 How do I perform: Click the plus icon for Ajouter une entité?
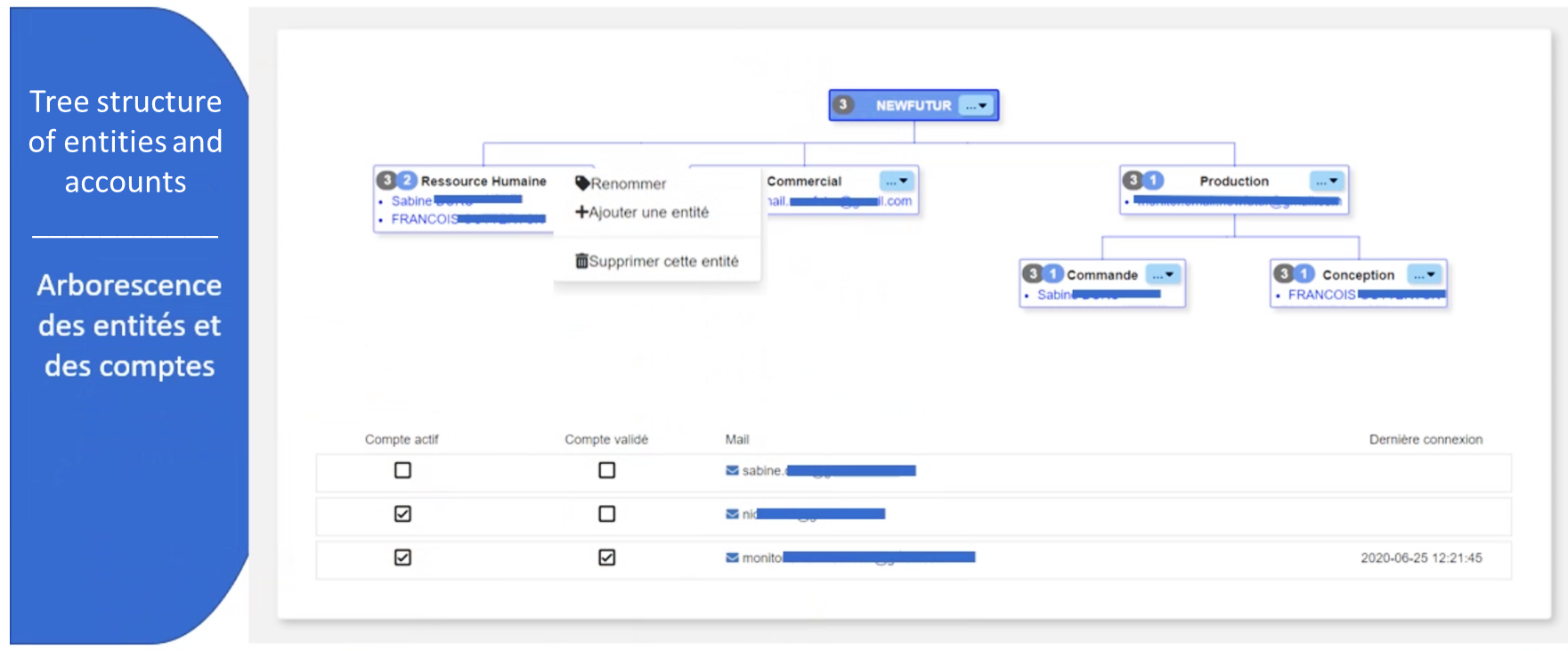581,212
